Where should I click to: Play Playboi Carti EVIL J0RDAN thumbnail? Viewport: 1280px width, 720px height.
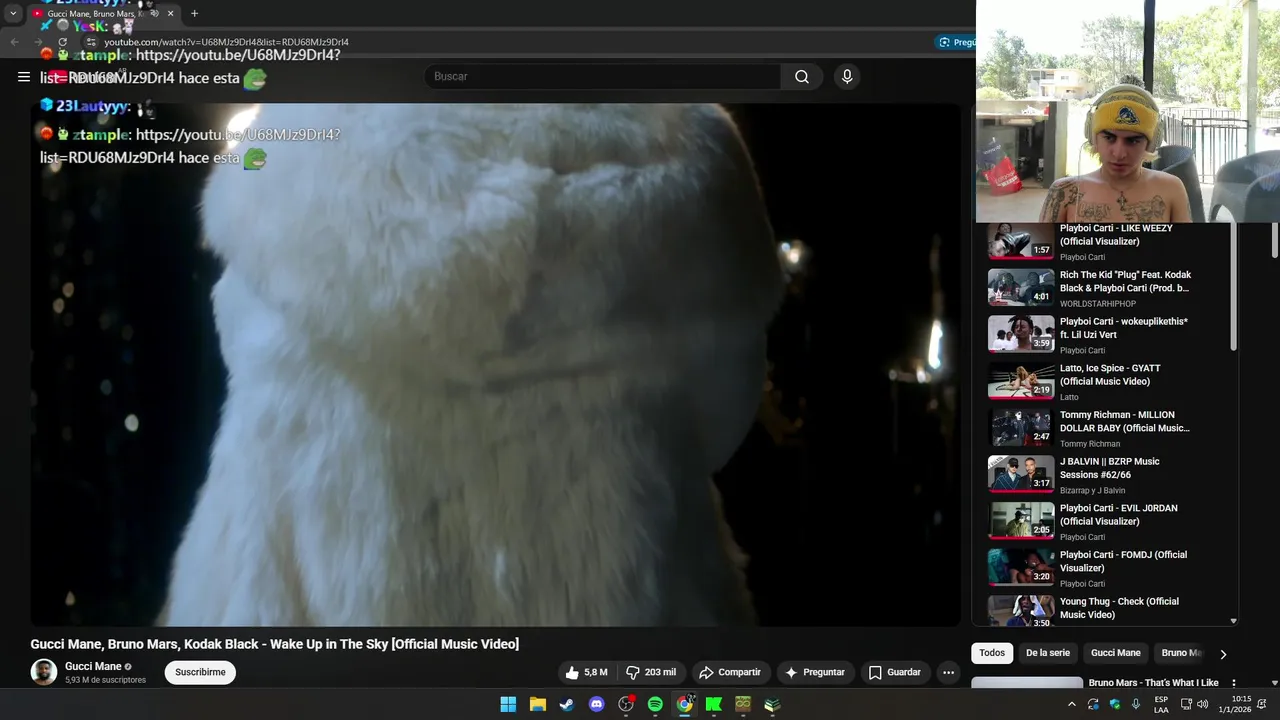click(1021, 520)
